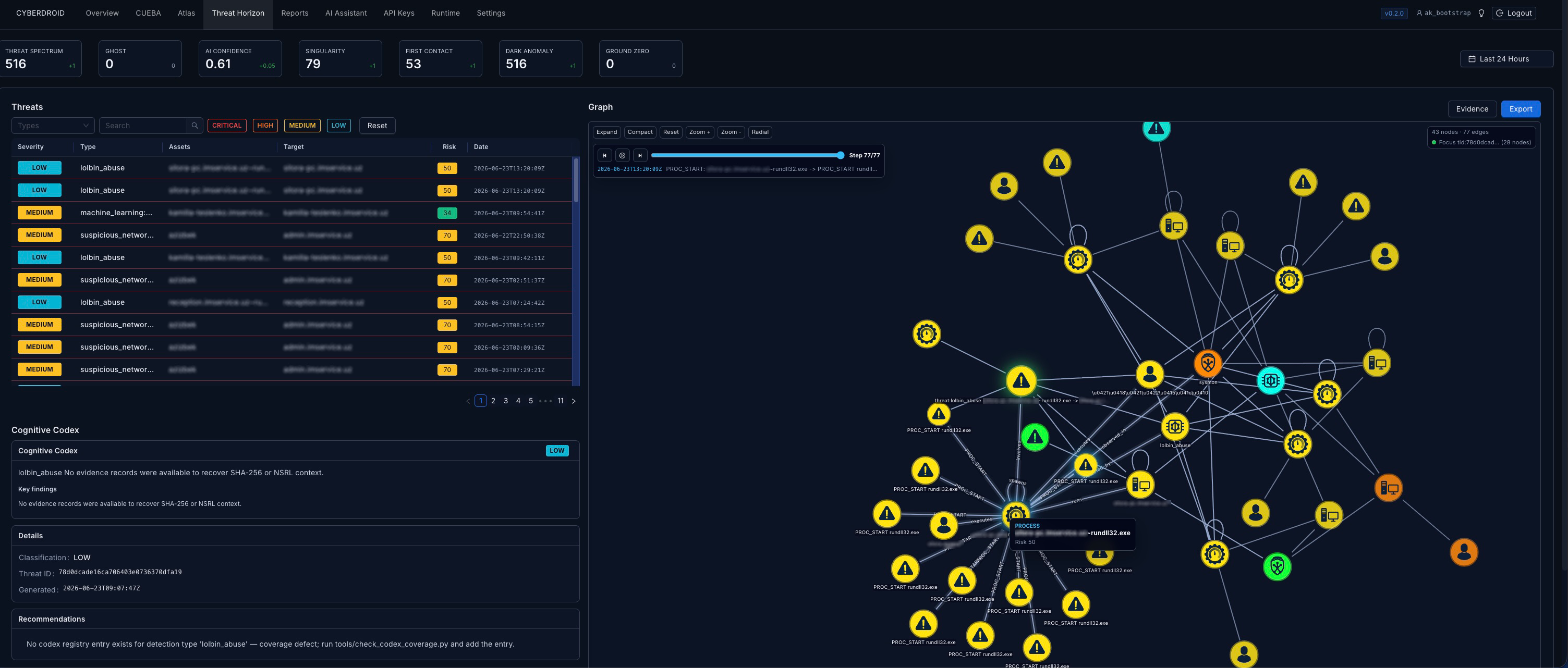The image size is (1568, 668).
Task: Zoom out of the graph with Zoom -
Action: (731, 132)
